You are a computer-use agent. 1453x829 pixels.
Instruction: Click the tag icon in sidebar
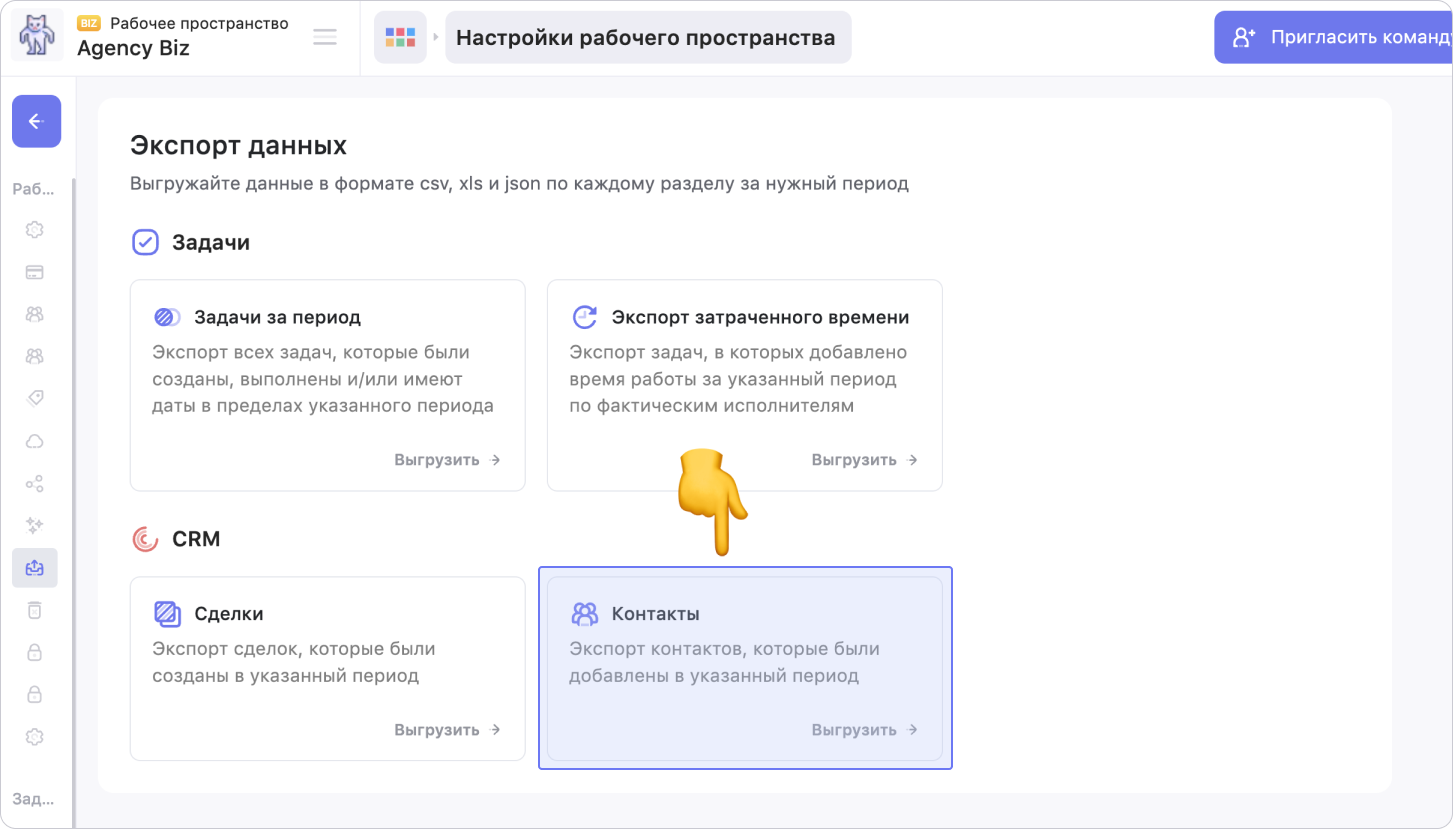(x=34, y=398)
